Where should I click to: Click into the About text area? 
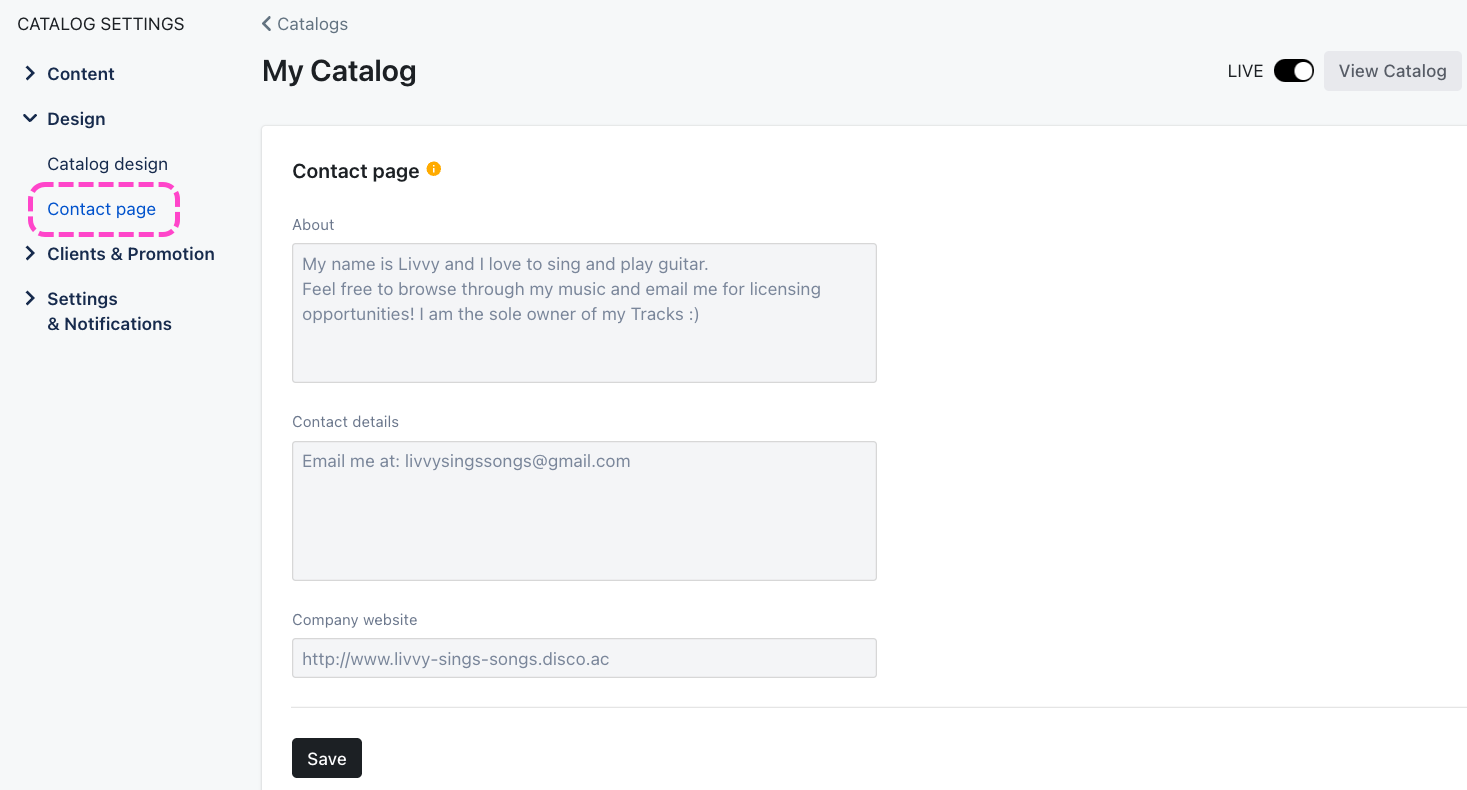(x=584, y=313)
